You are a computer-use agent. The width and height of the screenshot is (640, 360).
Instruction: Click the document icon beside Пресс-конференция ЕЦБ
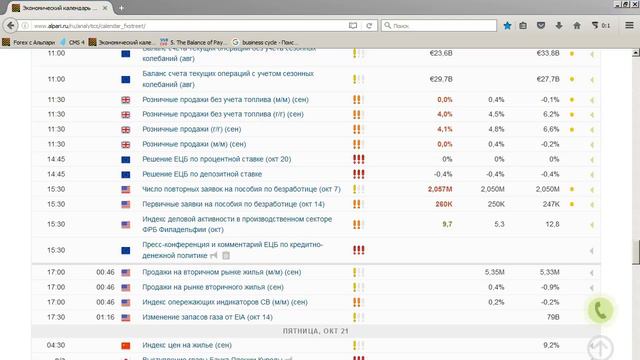pos(226,256)
